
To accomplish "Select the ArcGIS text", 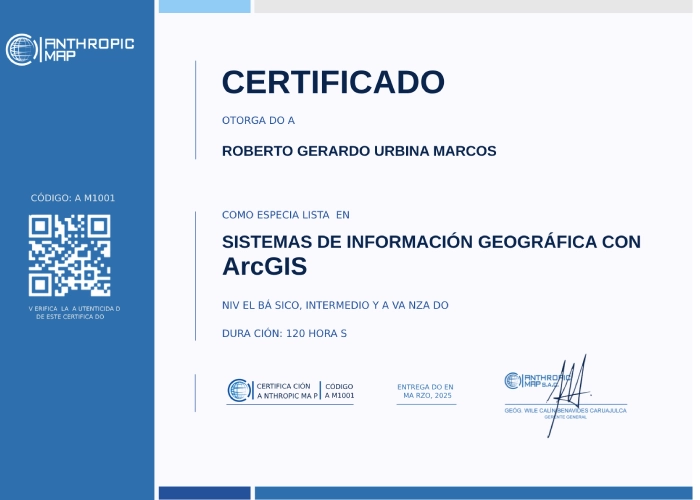I will [264, 268].
